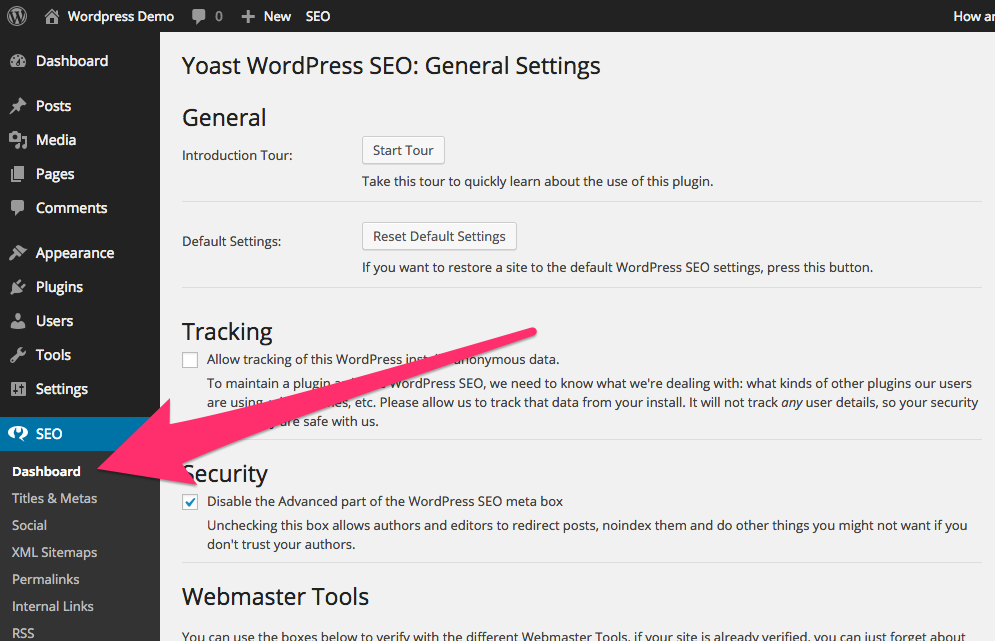The height and width of the screenshot is (641, 995).
Task: Open the SEO admin bar menu
Action: point(318,16)
